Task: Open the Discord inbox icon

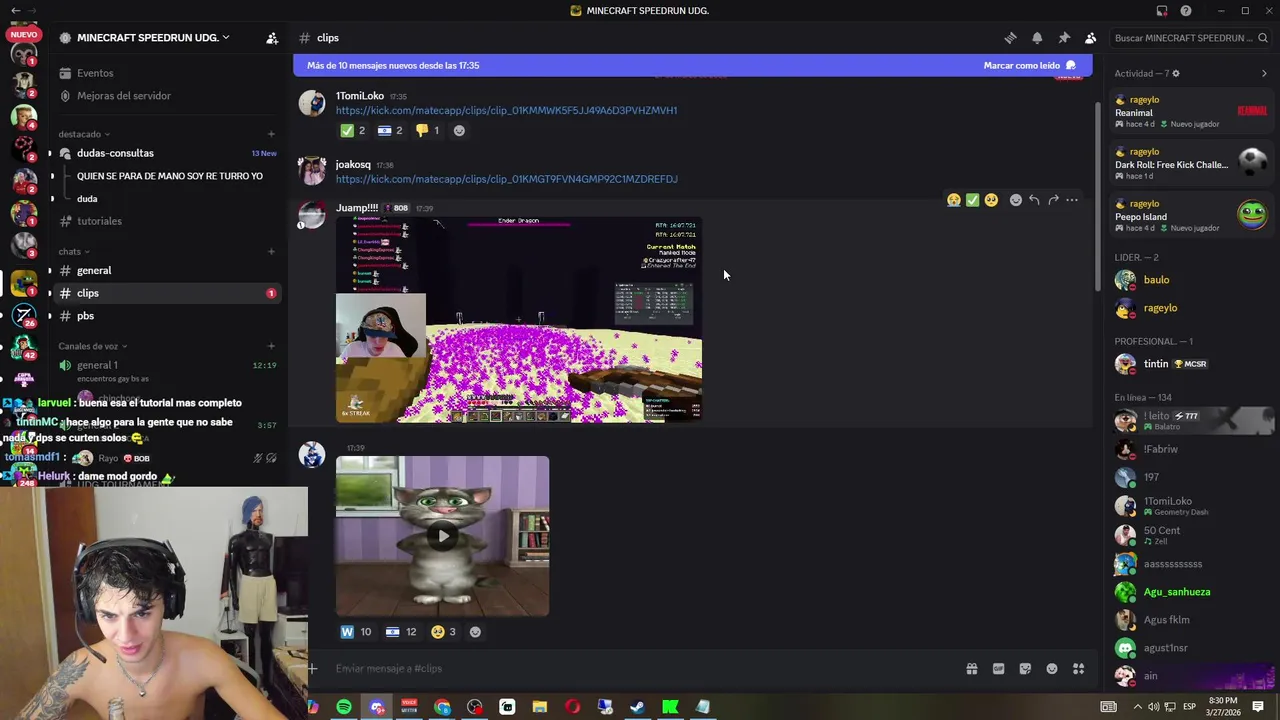Action: click(1162, 11)
